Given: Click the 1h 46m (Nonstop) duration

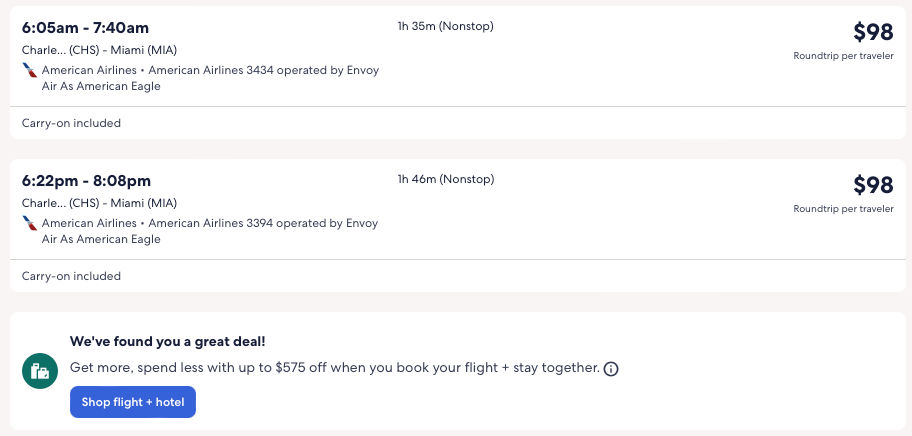Looking at the screenshot, I should (445, 180).
